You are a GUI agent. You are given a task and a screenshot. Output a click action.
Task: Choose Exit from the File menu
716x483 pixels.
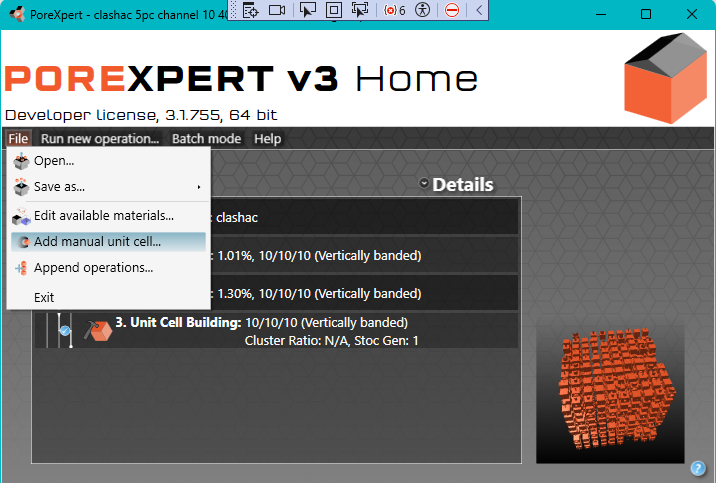click(44, 297)
